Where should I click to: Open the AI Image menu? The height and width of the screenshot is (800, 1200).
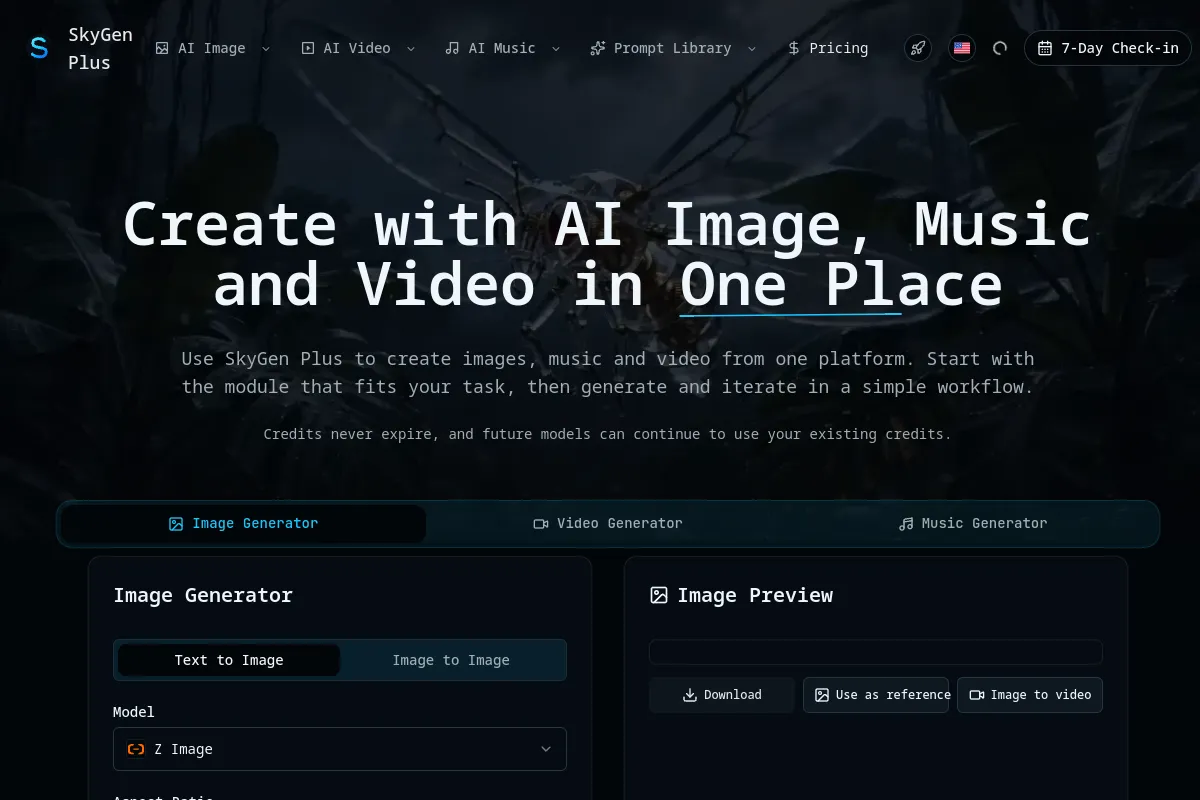[x=213, y=48]
